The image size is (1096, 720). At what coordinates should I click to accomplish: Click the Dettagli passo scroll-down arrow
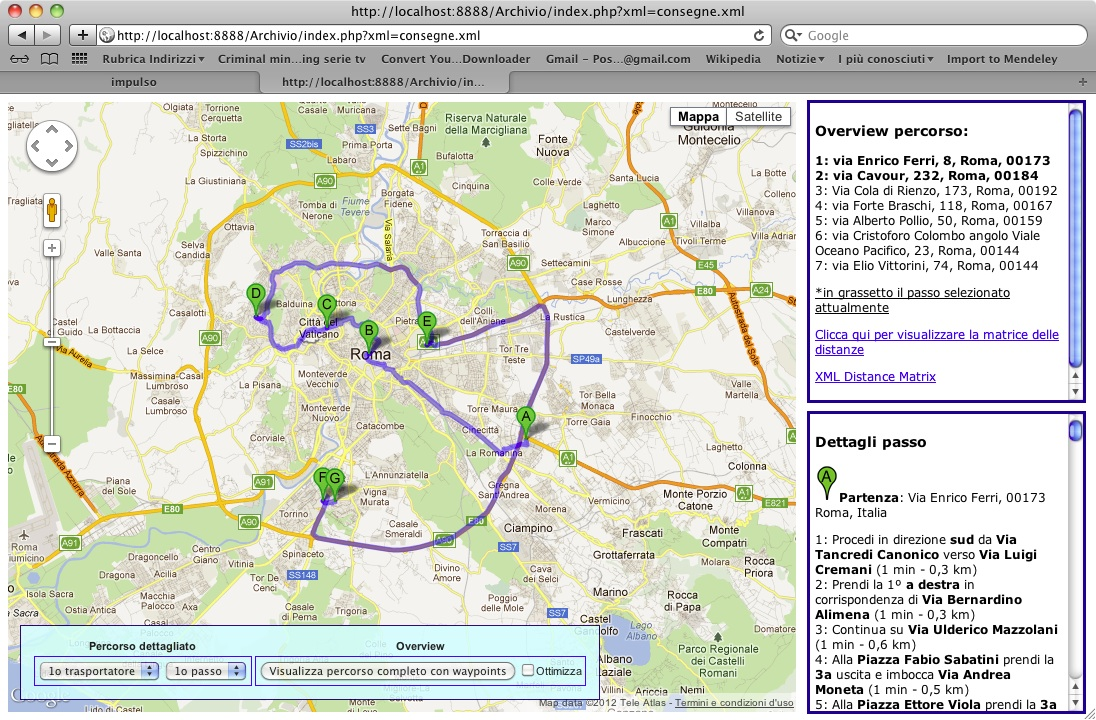click(x=1076, y=704)
